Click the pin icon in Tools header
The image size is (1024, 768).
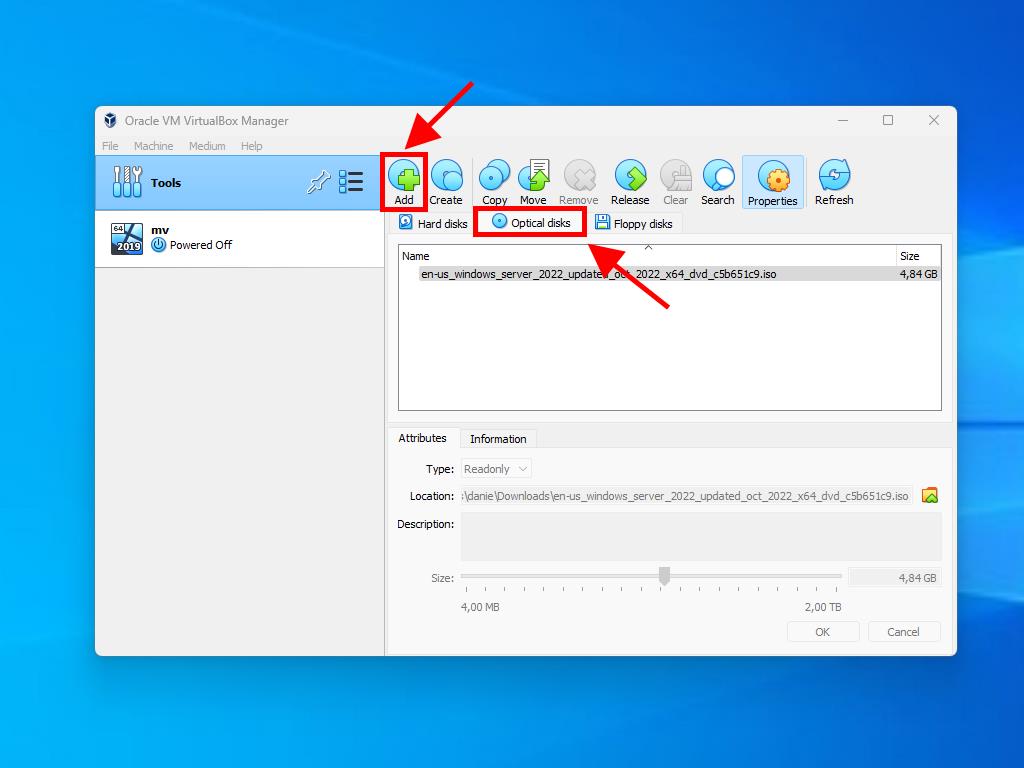(317, 182)
